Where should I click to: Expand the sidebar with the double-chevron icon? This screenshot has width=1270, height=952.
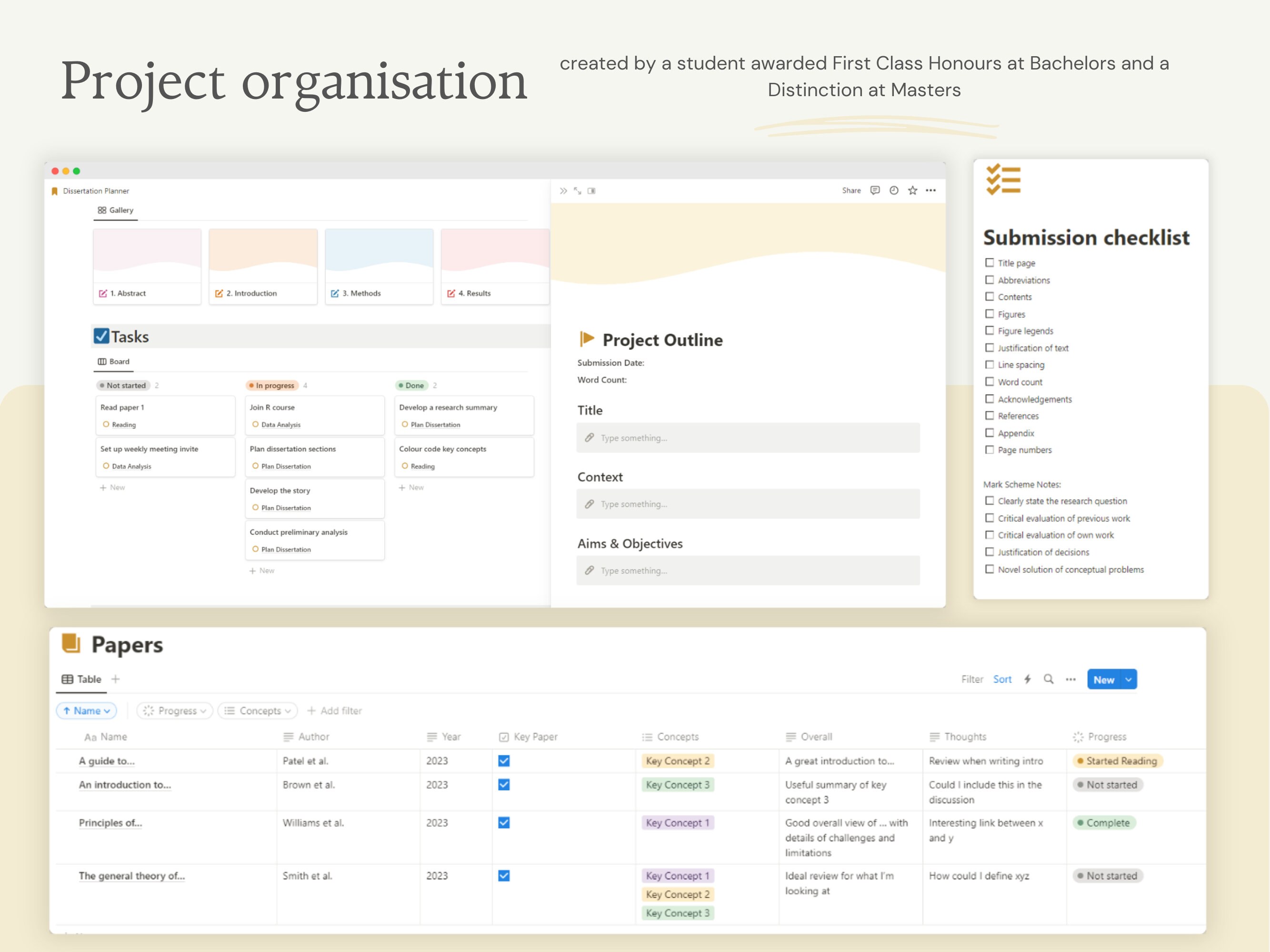click(x=563, y=190)
